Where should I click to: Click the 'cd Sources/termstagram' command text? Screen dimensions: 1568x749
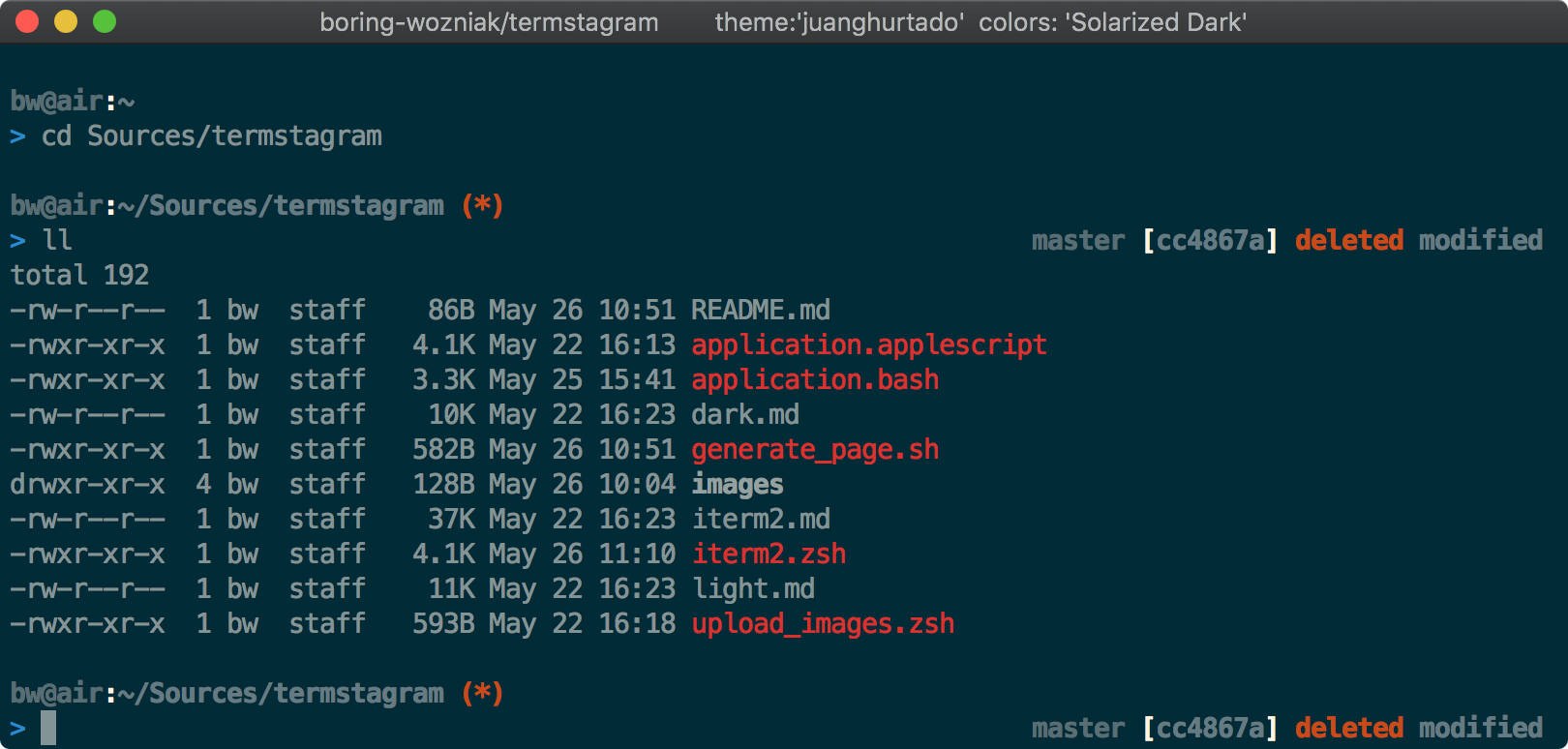pyautogui.click(x=211, y=135)
